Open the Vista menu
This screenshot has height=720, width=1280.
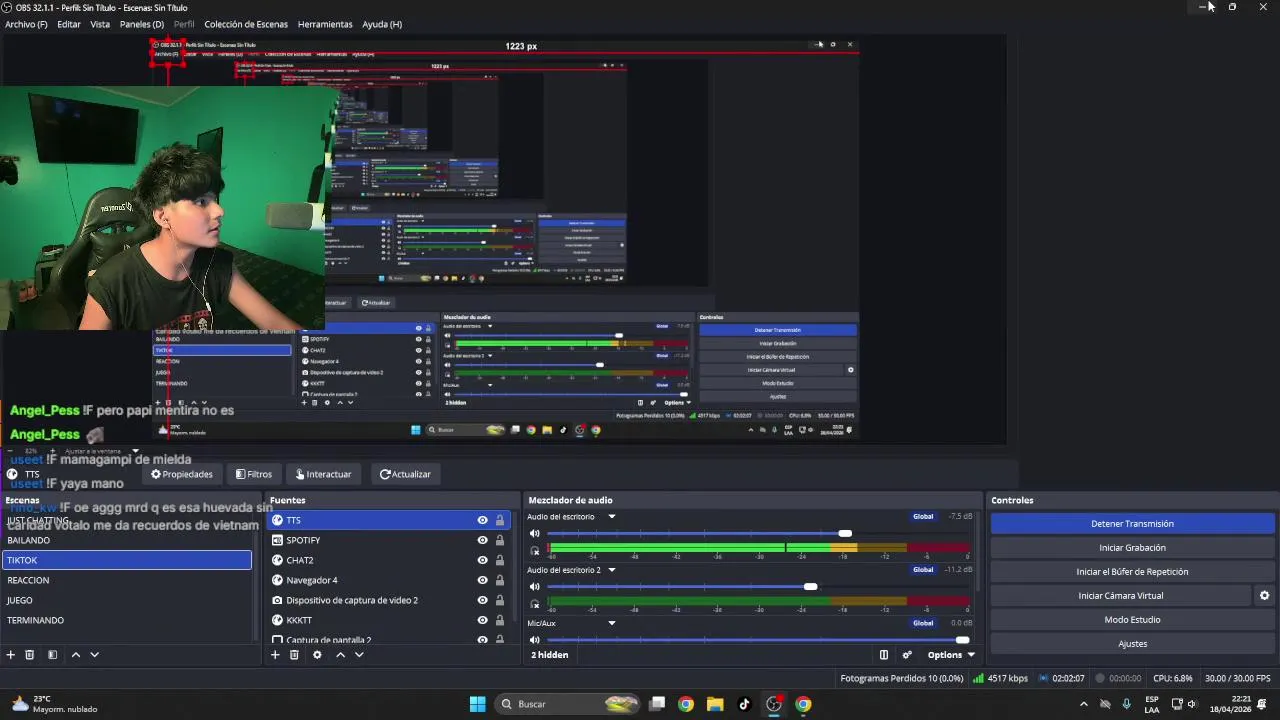point(100,24)
